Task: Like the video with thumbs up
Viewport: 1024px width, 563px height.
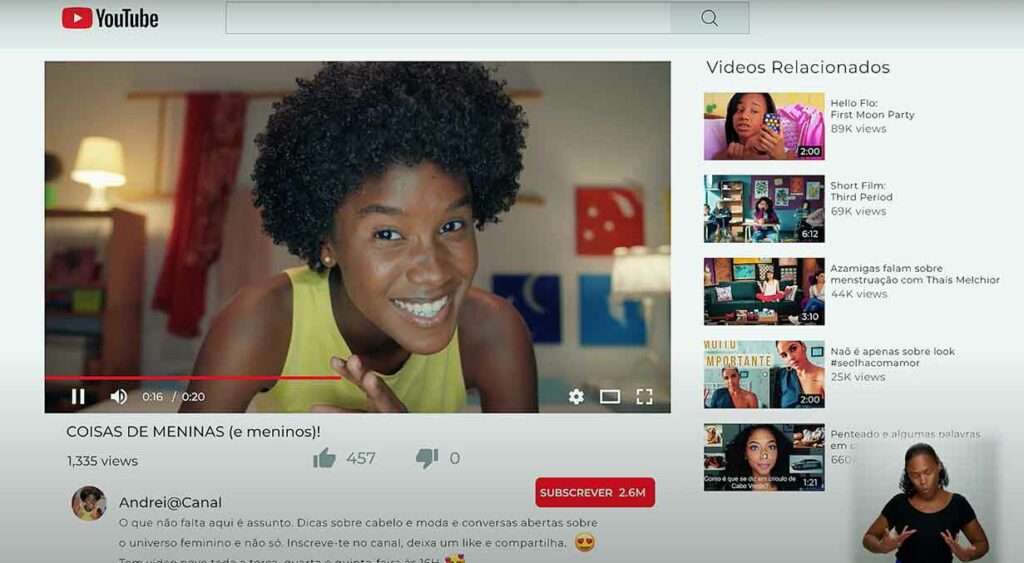Action: pos(325,458)
